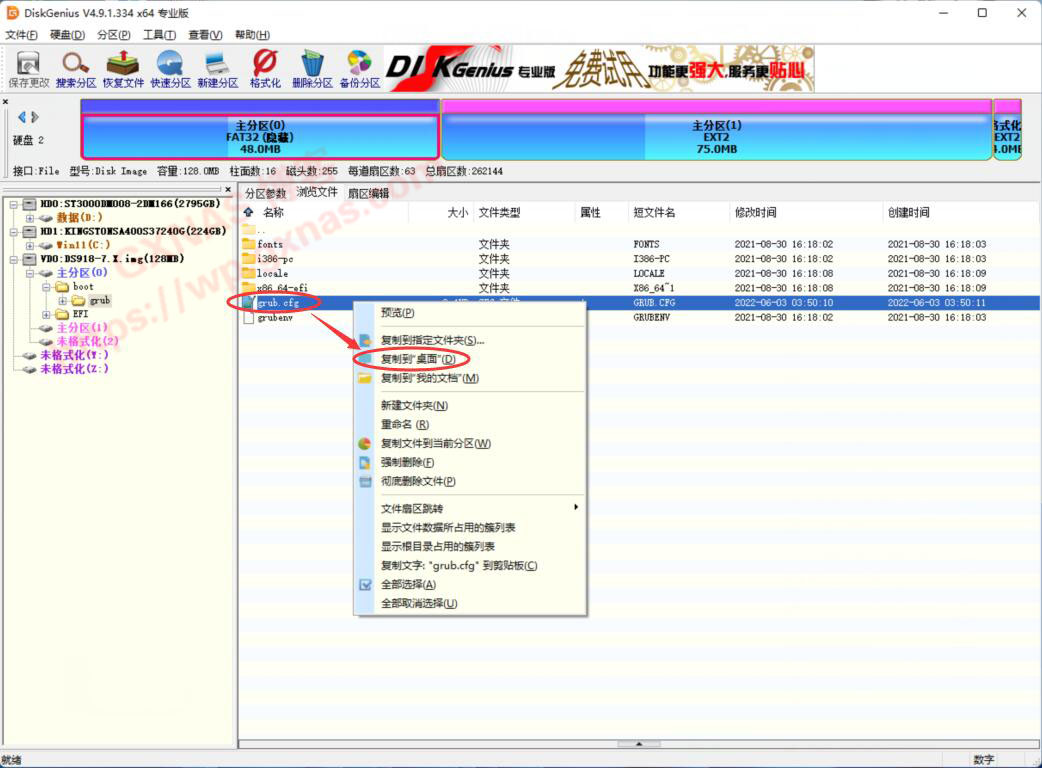Open the Backup Partition (备份分区) tool
Screen dimensions: 1042x768
[x=359, y=69]
